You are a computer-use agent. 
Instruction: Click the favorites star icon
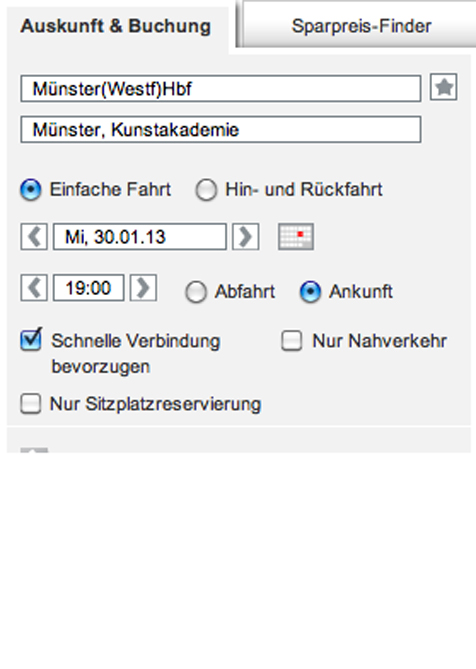444,87
